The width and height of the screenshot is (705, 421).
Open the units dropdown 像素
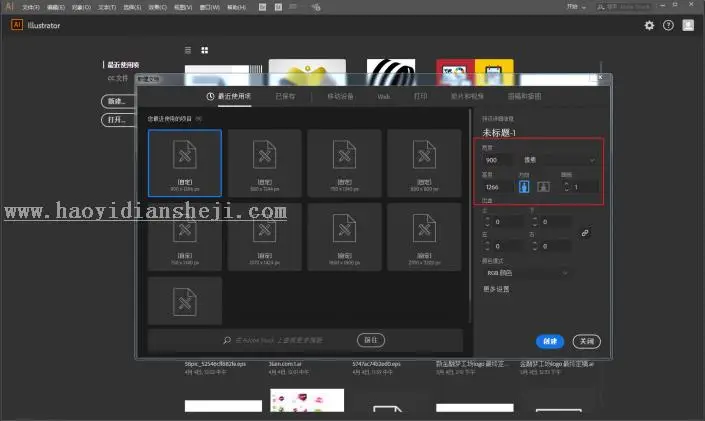(x=560, y=160)
